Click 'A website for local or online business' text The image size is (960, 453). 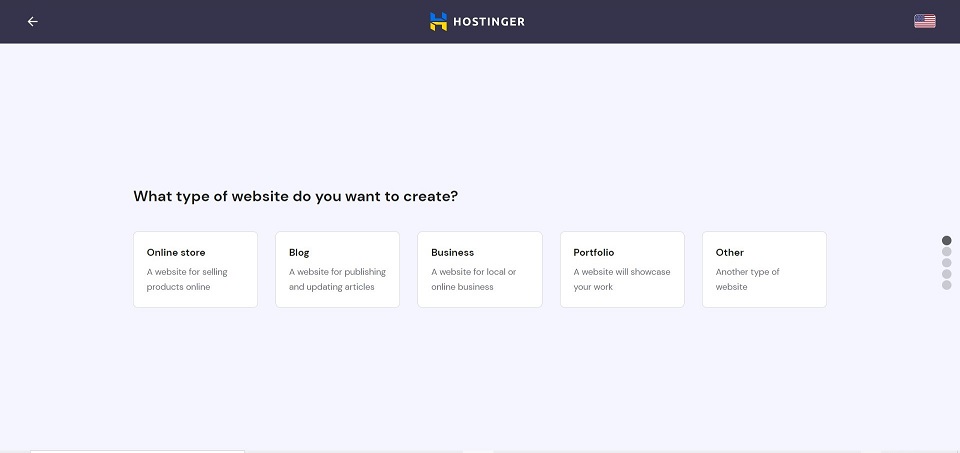tap(473, 279)
